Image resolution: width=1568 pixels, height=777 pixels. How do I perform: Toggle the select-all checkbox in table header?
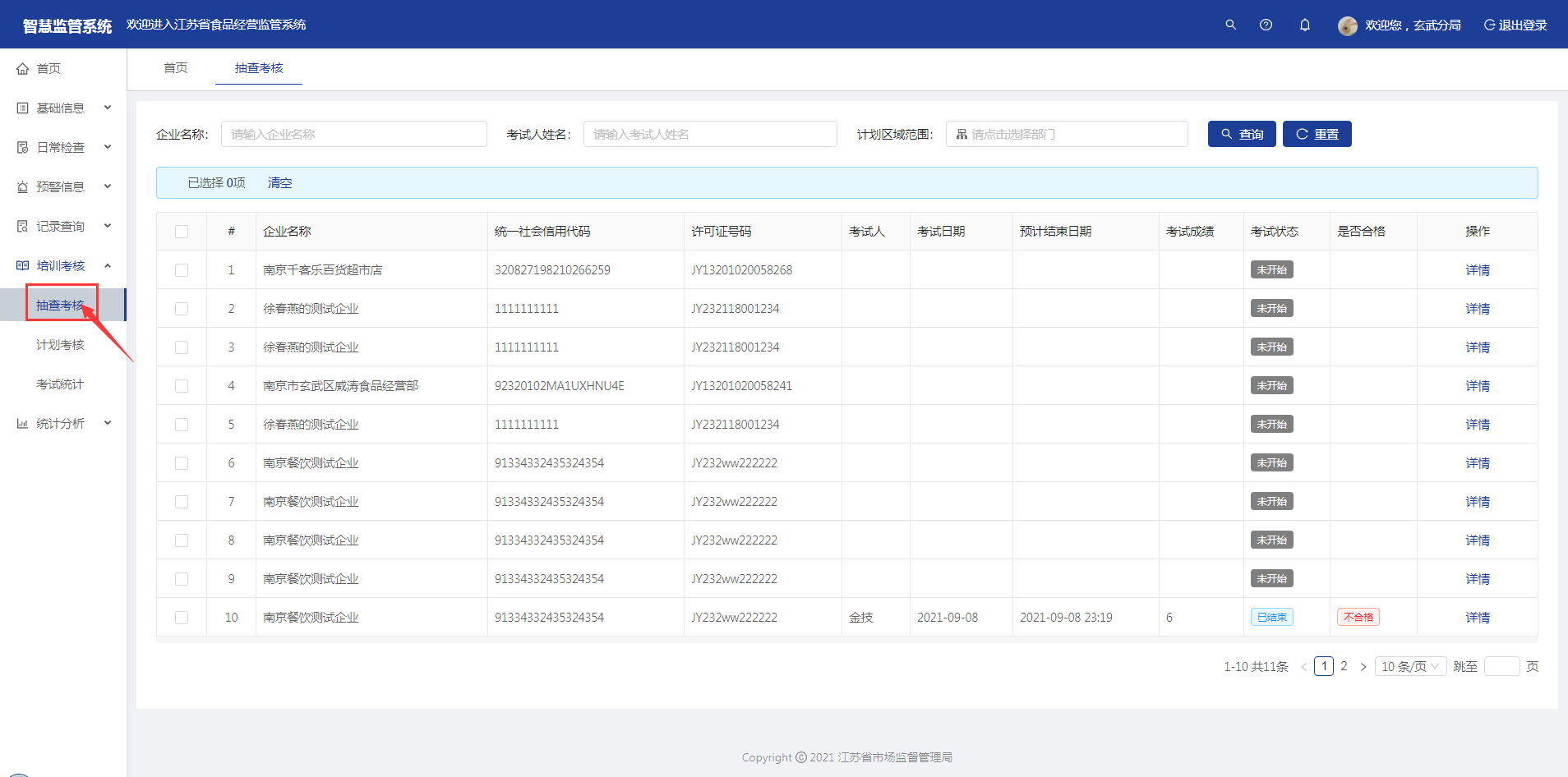pyautogui.click(x=182, y=232)
